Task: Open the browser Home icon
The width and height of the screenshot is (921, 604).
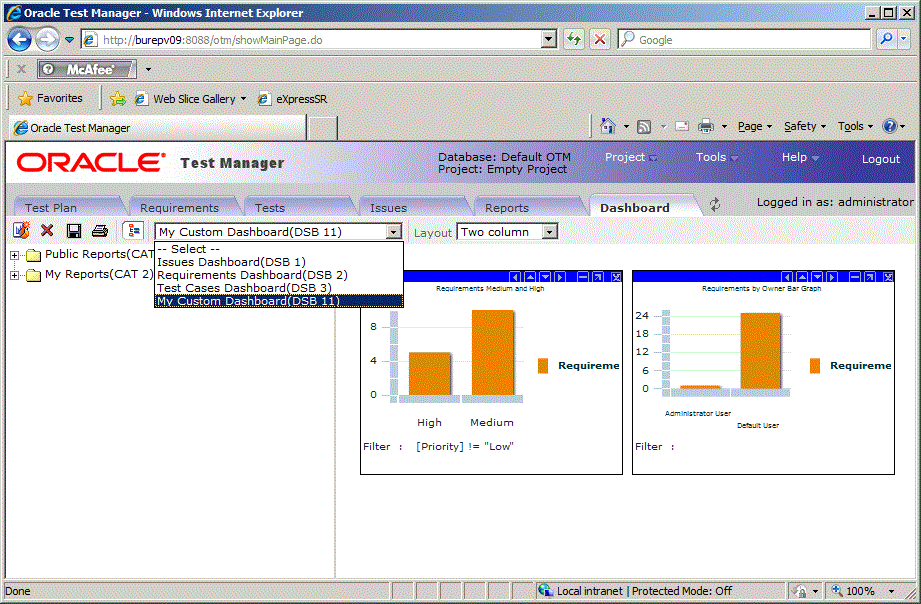Action: click(608, 126)
